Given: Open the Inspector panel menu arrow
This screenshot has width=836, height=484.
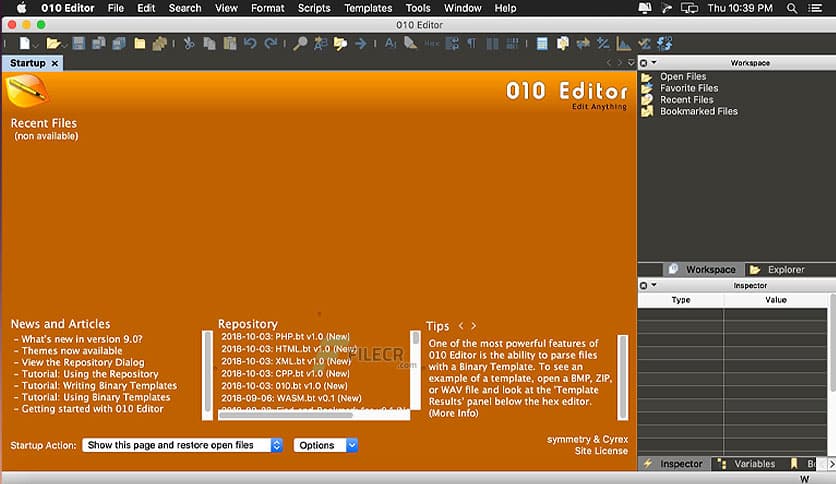Looking at the screenshot, I should tap(654, 285).
